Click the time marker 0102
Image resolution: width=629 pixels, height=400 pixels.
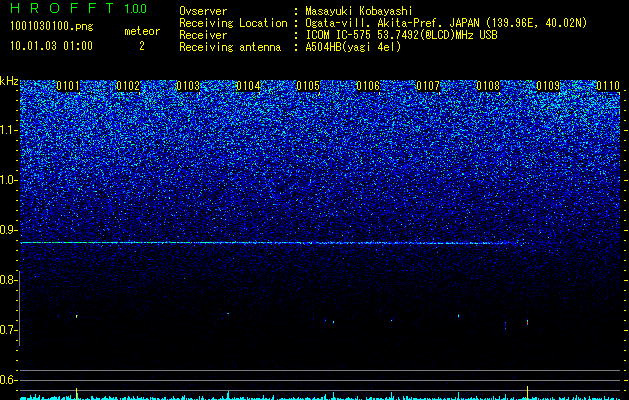[128, 86]
